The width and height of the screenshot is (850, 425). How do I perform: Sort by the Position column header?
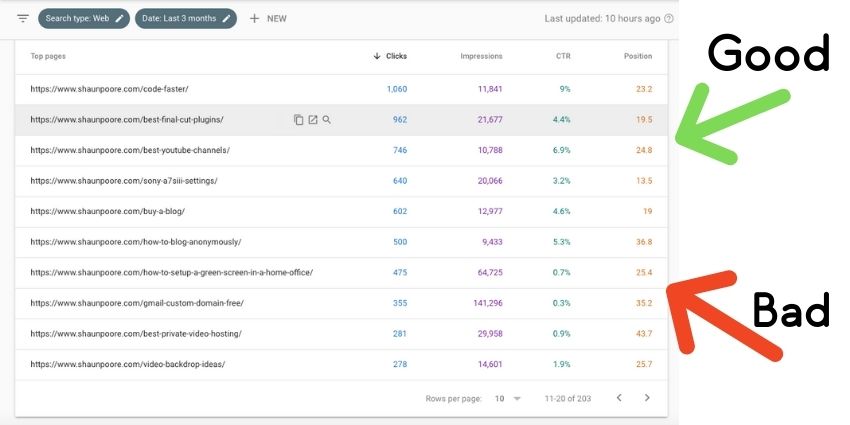[638, 56]
